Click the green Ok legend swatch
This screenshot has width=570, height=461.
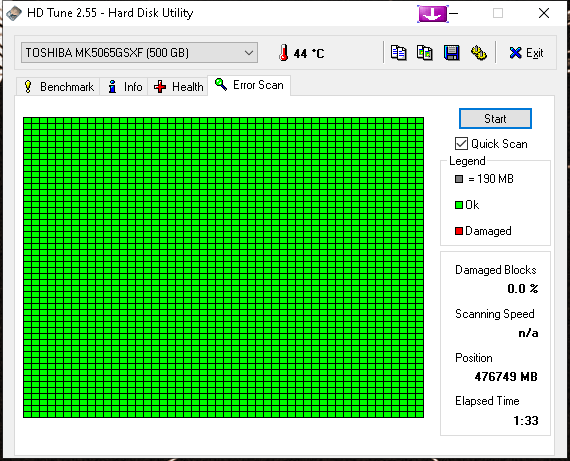tap(459, 205)
